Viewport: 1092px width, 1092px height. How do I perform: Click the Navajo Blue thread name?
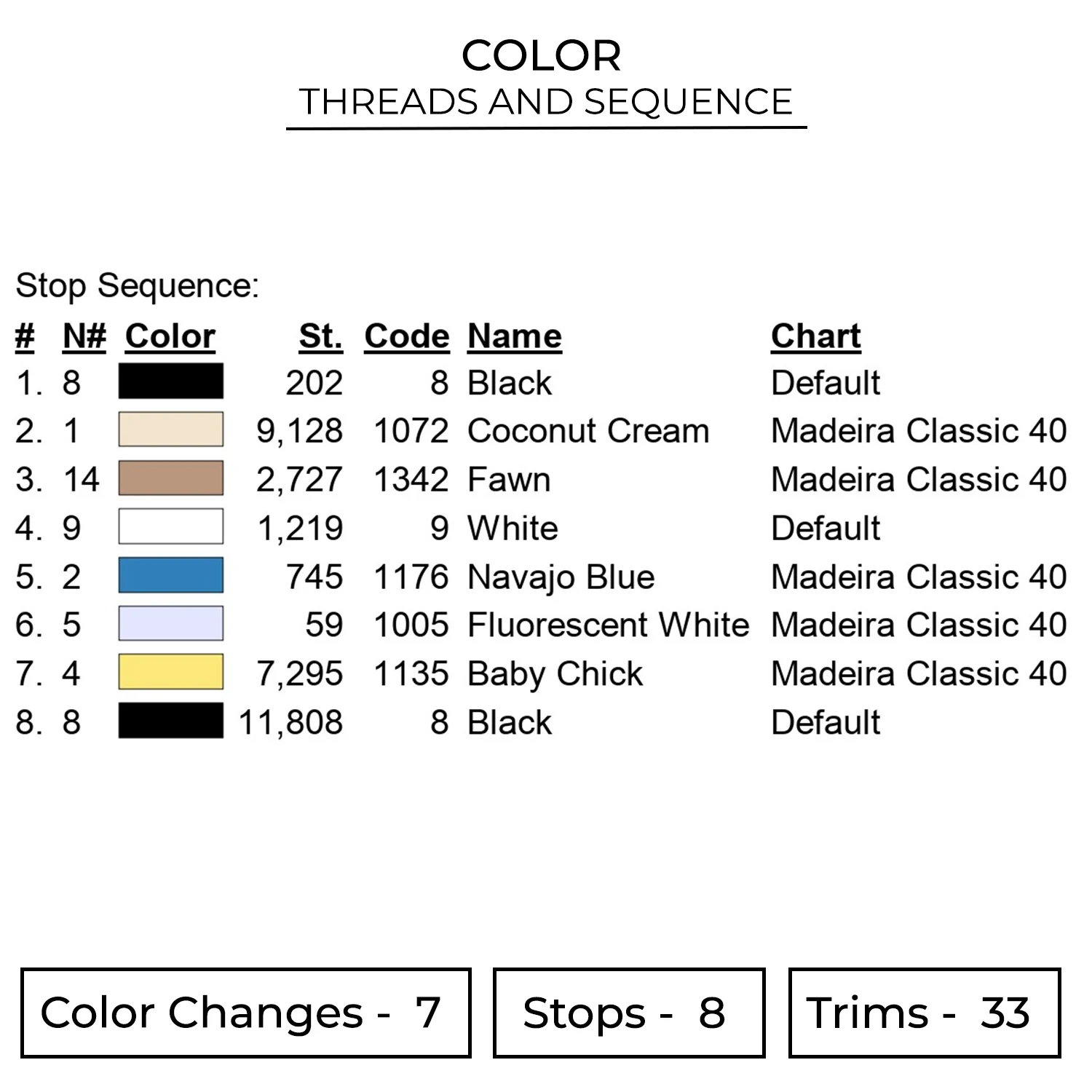561,577
